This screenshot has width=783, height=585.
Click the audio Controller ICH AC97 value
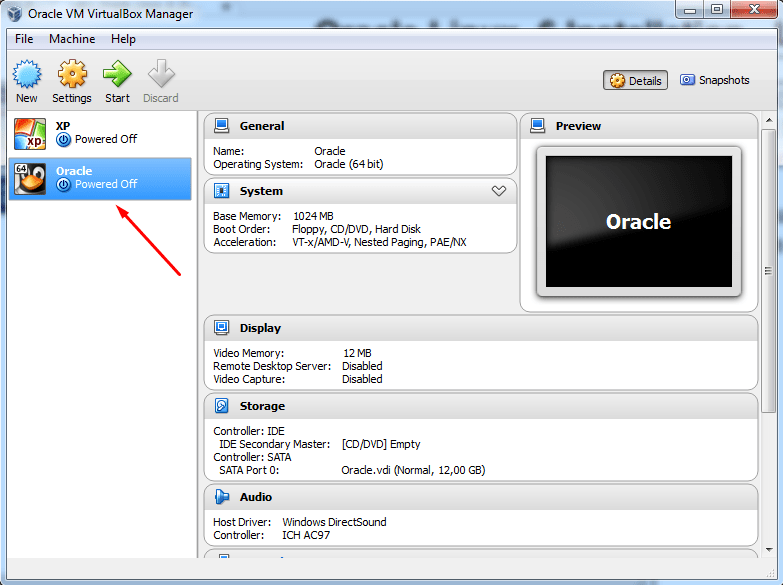pyautogui.click(x=306, y=535)
